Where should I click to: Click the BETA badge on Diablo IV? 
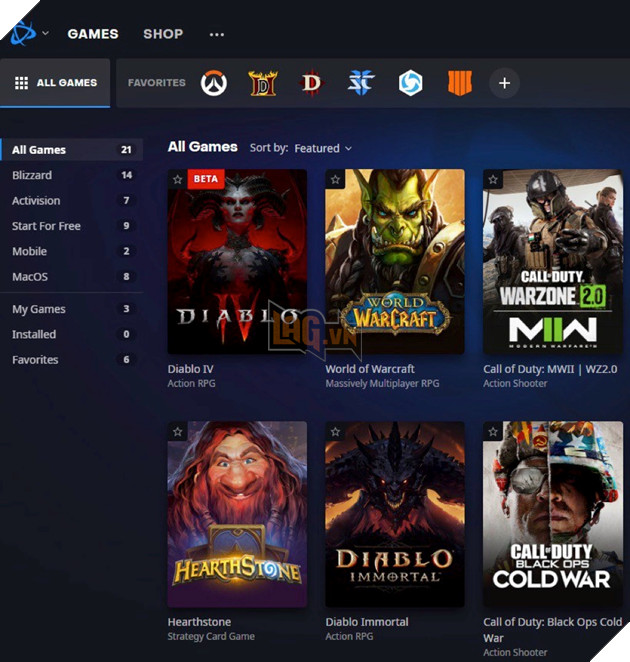(206, 179)
